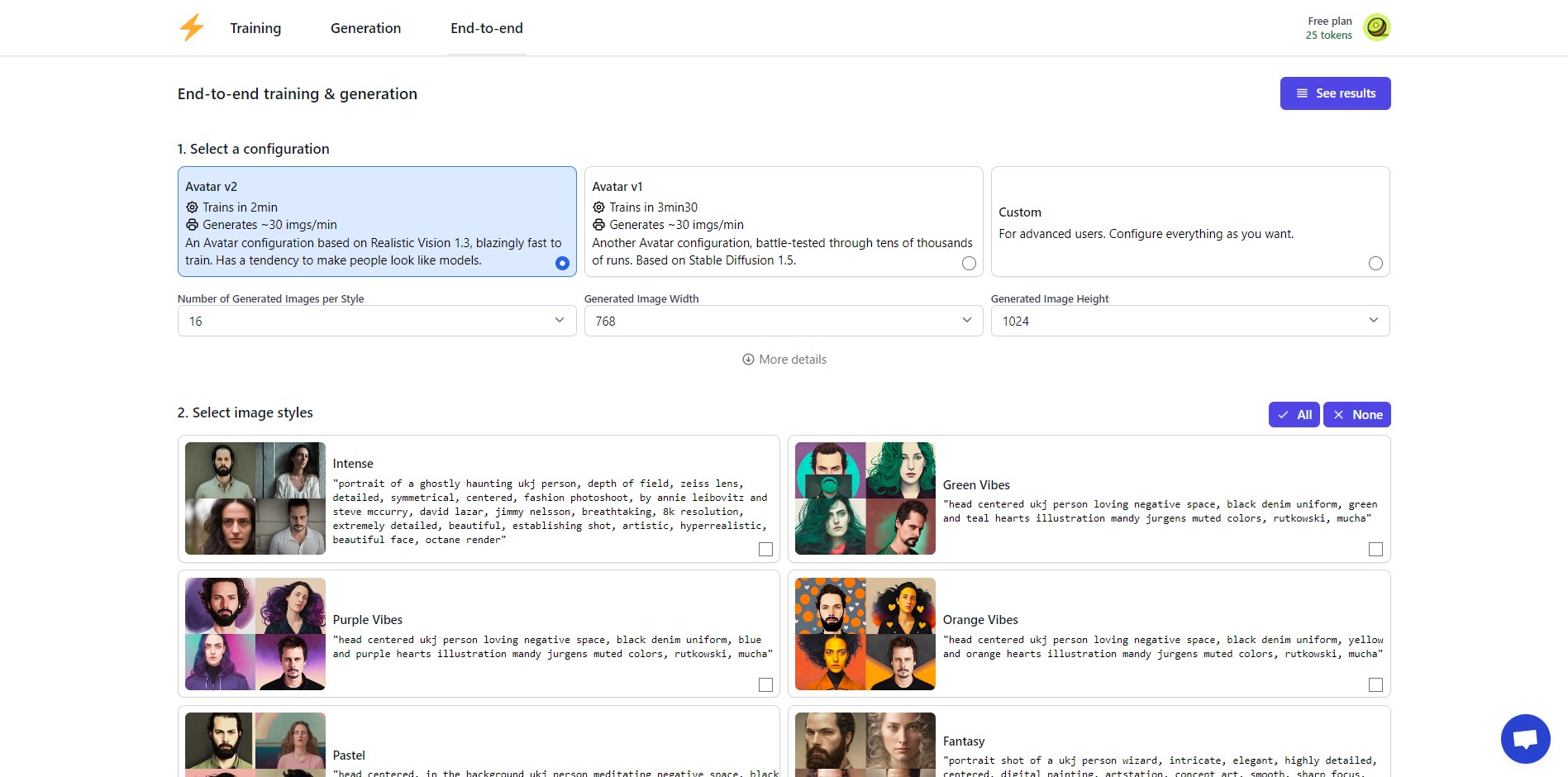
Task: Click the Pastel style thumbnail
Action: pos(255,745)
